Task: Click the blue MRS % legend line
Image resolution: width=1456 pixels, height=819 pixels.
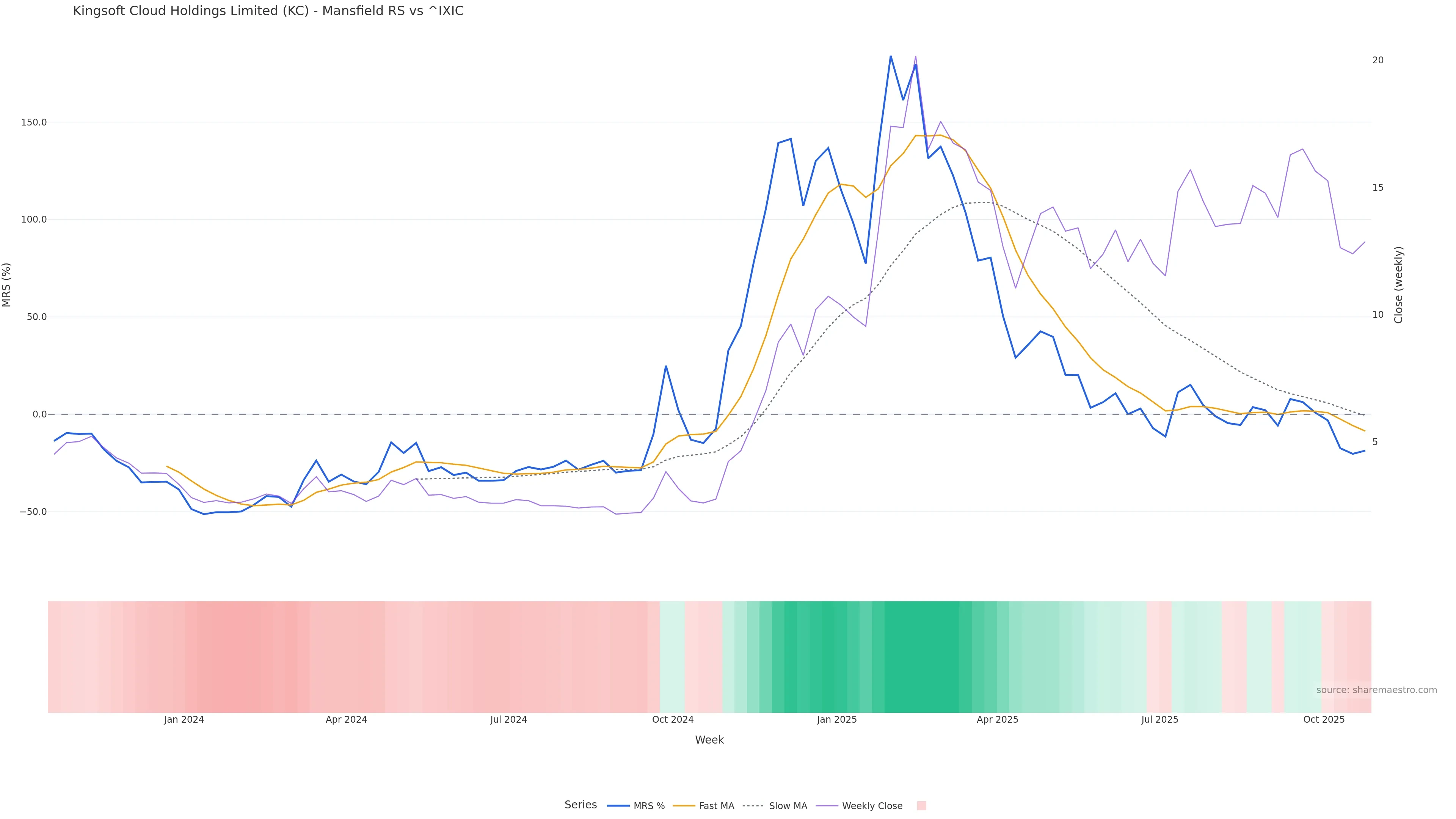Action: (x=618, y=806)
